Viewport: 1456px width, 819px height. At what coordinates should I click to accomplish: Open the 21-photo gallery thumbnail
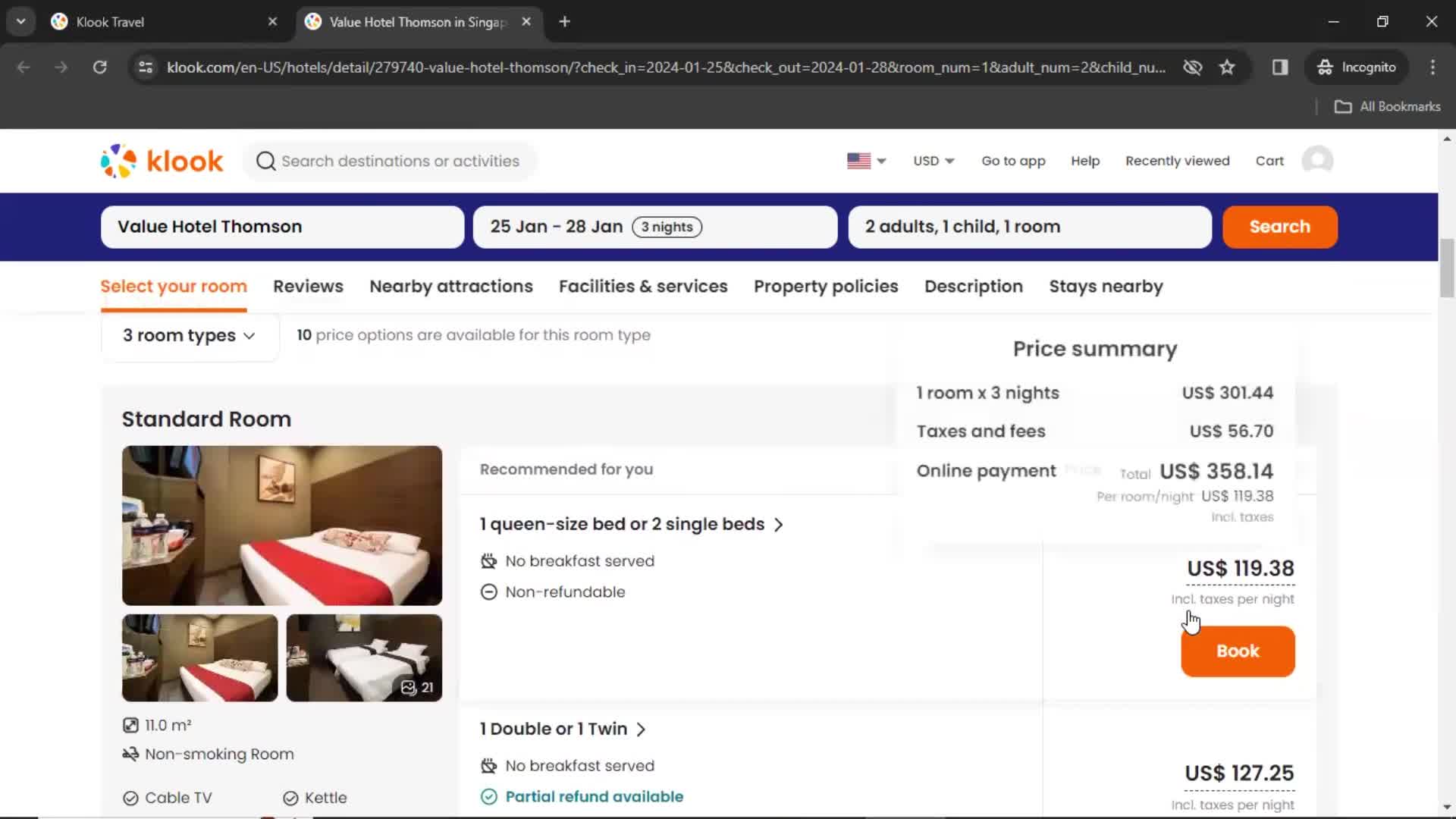pyautogui.click(x=364, y=658)
